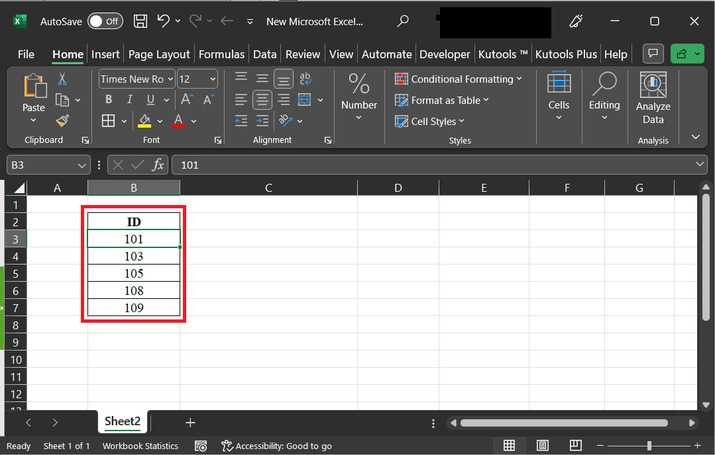715x455 pixels.
Task: Click the zoom slider in status bar
Action: (649, 446)
